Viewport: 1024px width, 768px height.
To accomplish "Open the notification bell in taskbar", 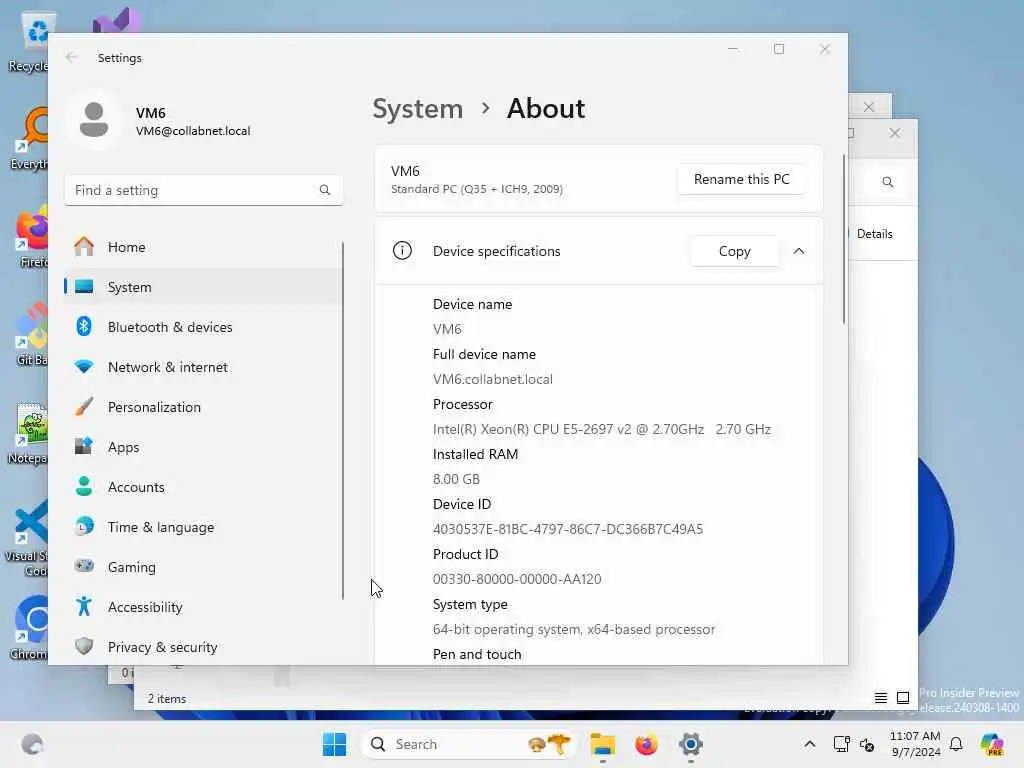I will tap(956, 744).
